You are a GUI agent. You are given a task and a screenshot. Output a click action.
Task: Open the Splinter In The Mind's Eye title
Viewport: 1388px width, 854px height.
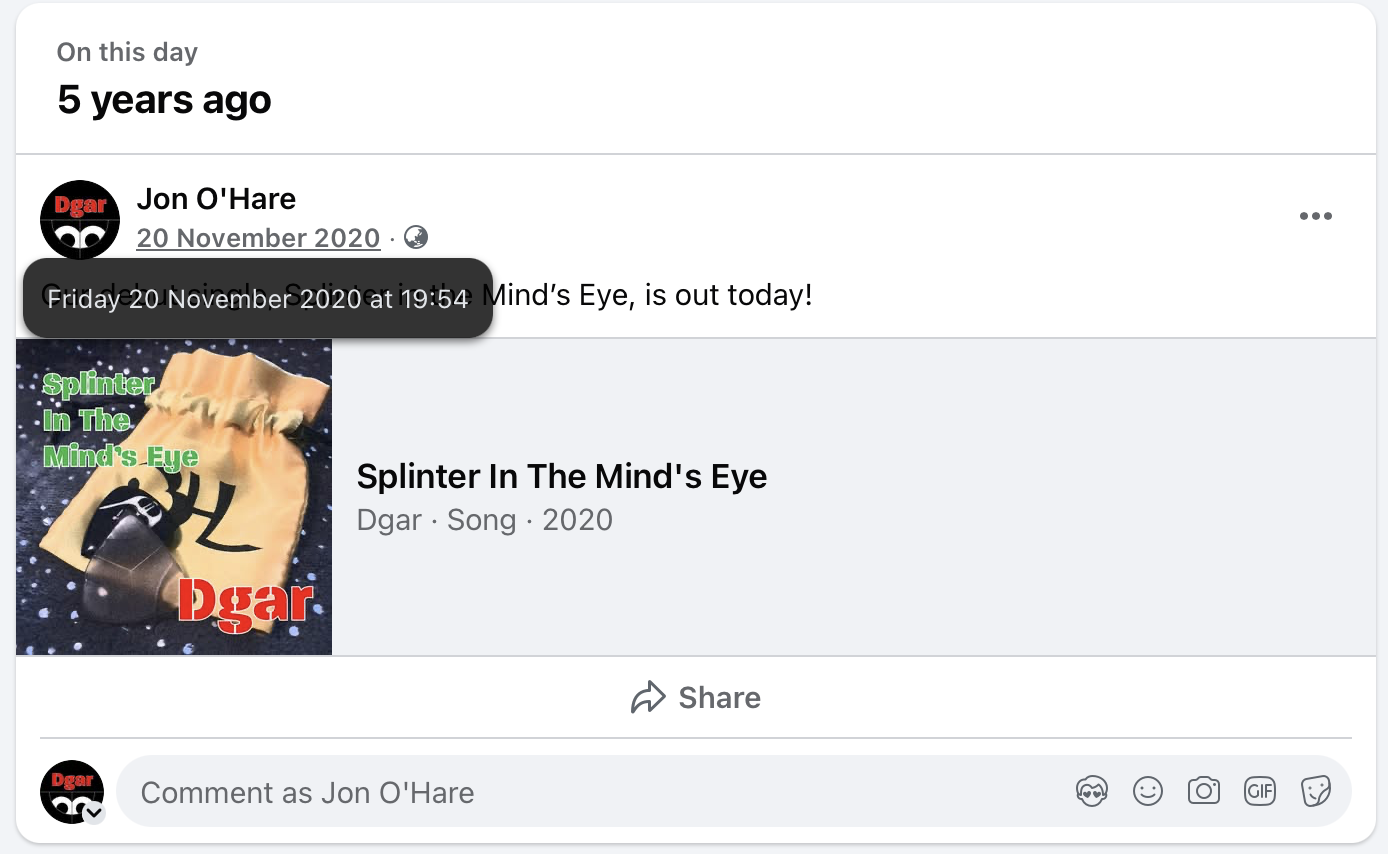point(561,477)
